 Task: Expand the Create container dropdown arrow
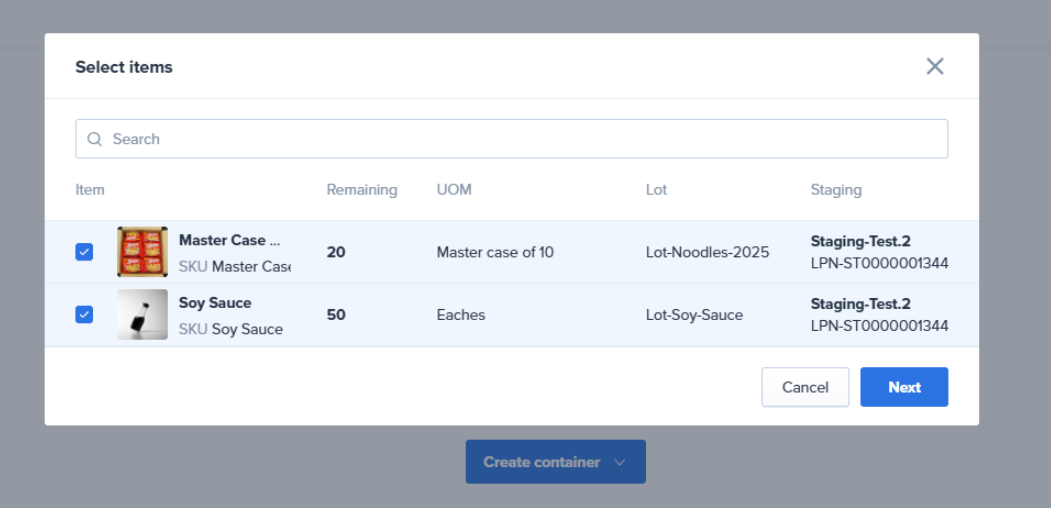tap(620, 462)
